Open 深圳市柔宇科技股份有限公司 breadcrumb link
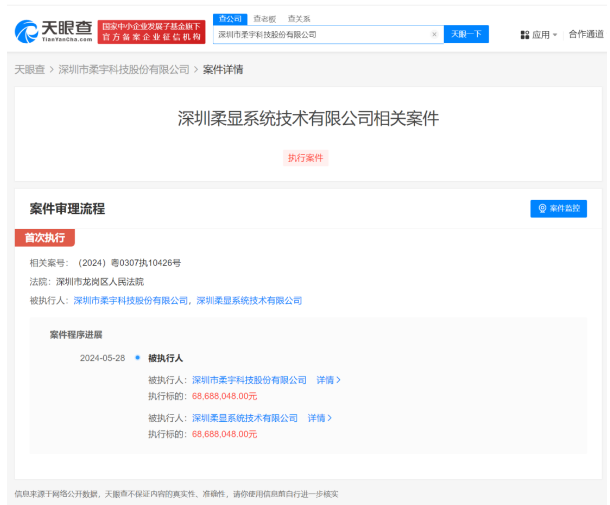 (124, 70)
